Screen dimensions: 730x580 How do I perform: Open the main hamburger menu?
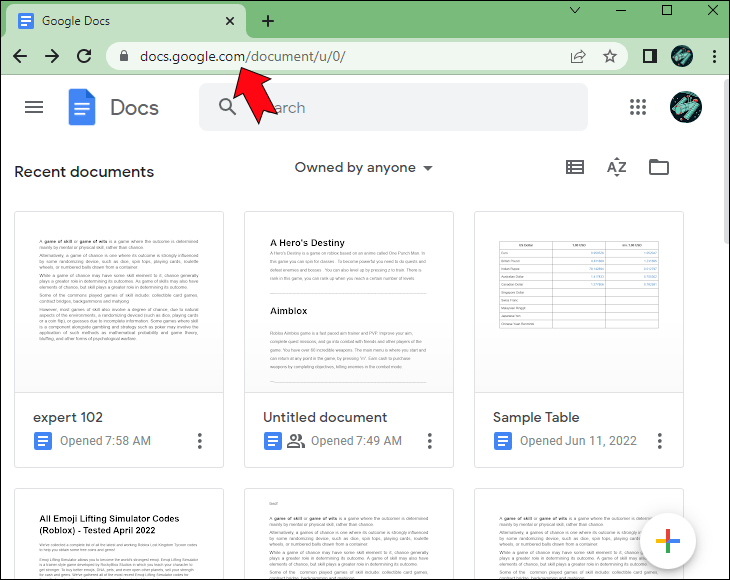pos(34,108)
